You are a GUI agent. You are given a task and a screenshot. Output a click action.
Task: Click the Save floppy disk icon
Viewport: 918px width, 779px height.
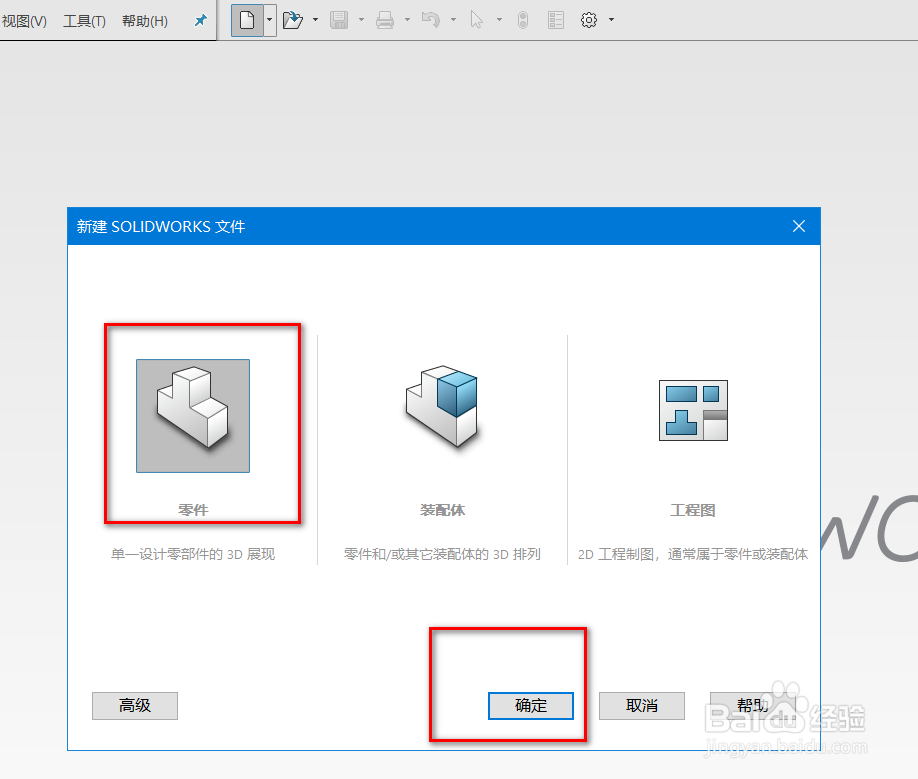pyautogui.click(x=339, y=20)
